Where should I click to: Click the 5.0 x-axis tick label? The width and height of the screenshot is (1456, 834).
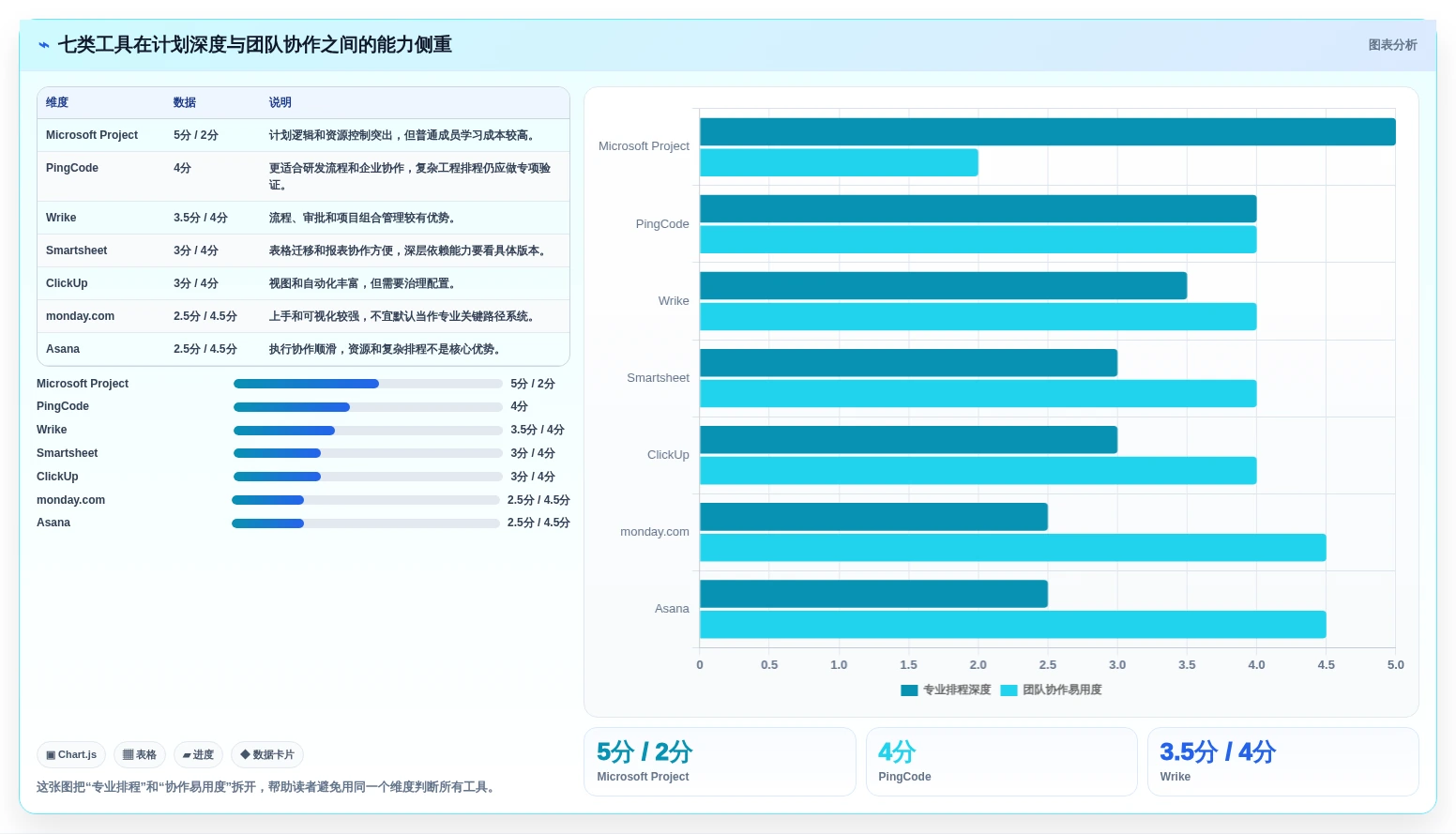point(1395,665)
